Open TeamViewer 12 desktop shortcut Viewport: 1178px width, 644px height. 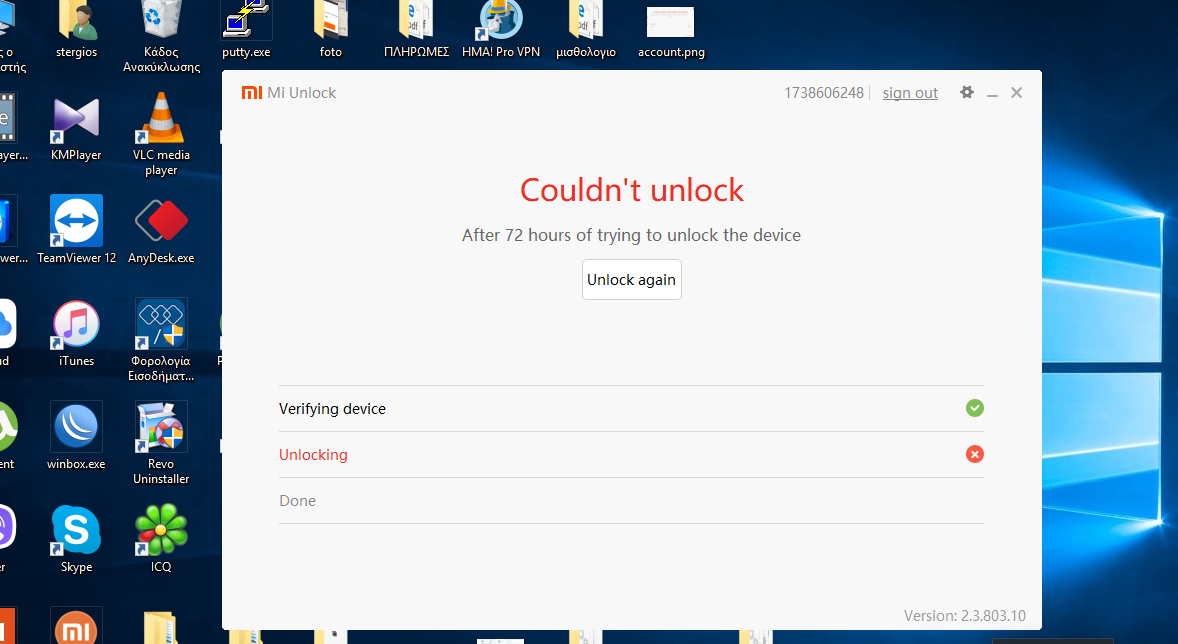point(76,221)
